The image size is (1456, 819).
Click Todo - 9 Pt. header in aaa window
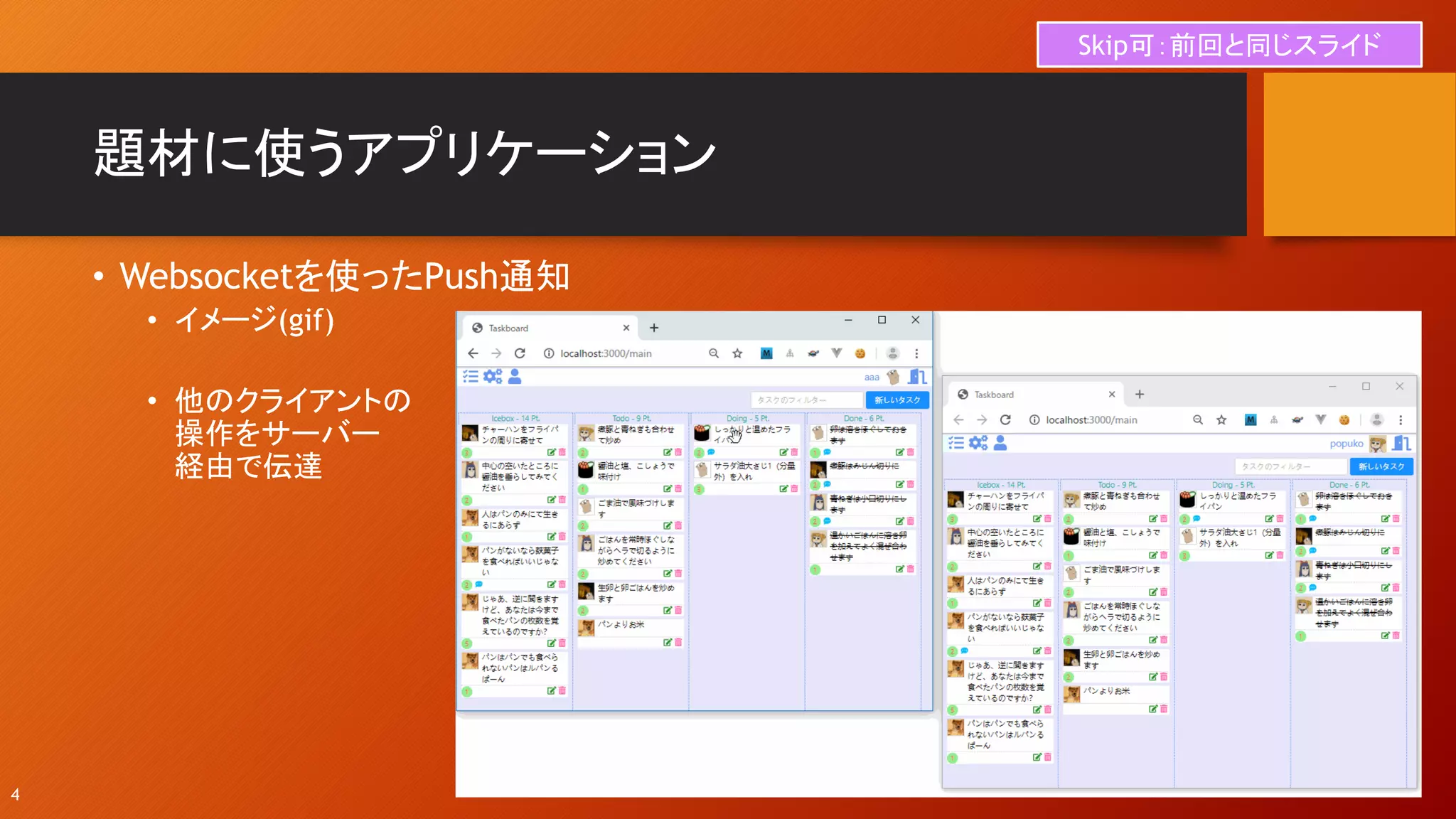pos(632,419)
